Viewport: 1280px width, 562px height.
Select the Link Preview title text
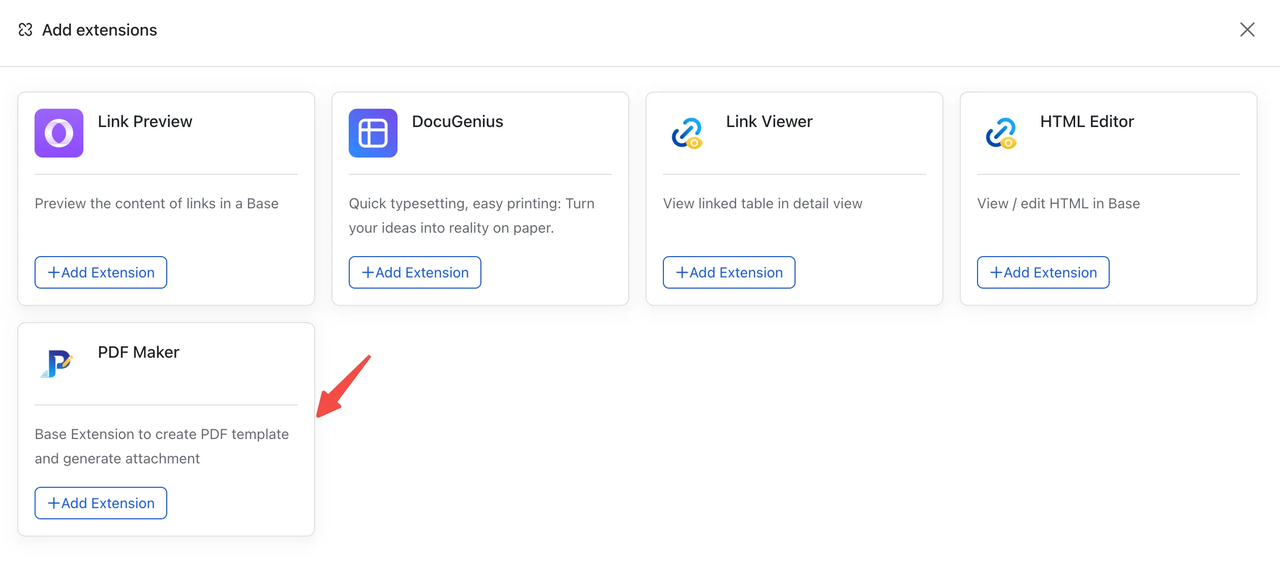pyautogui.click(x=145, y=122)
